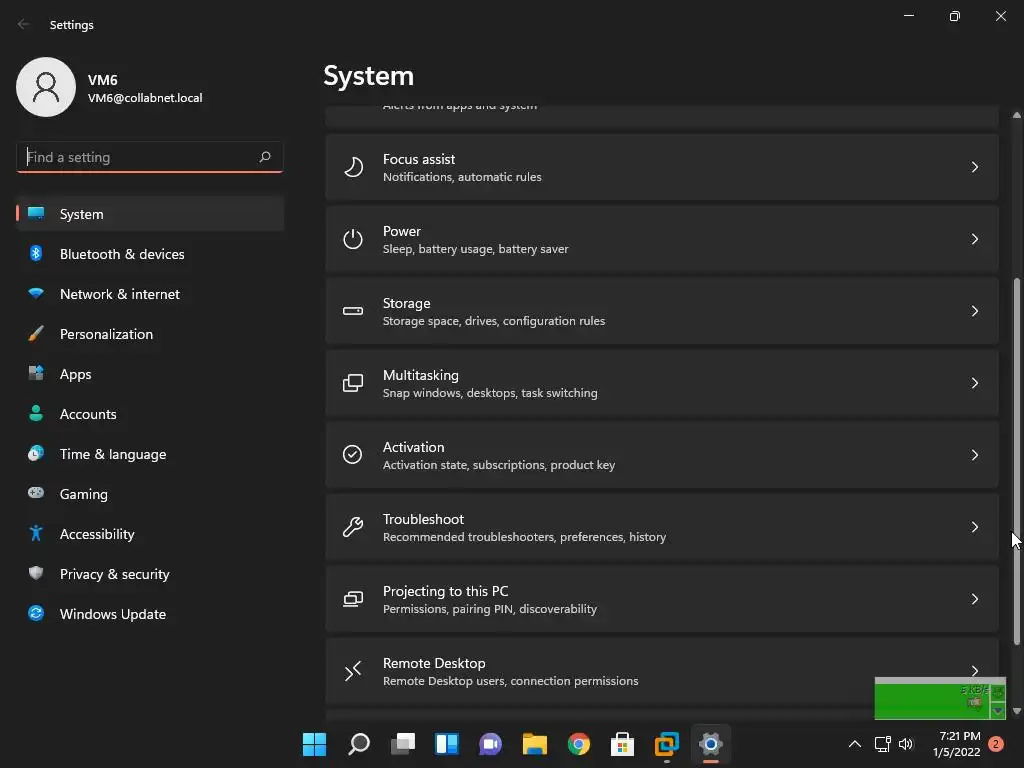1024x768 pixels.
Task: Expand the Storage row chevron
Action: (974, 311)
